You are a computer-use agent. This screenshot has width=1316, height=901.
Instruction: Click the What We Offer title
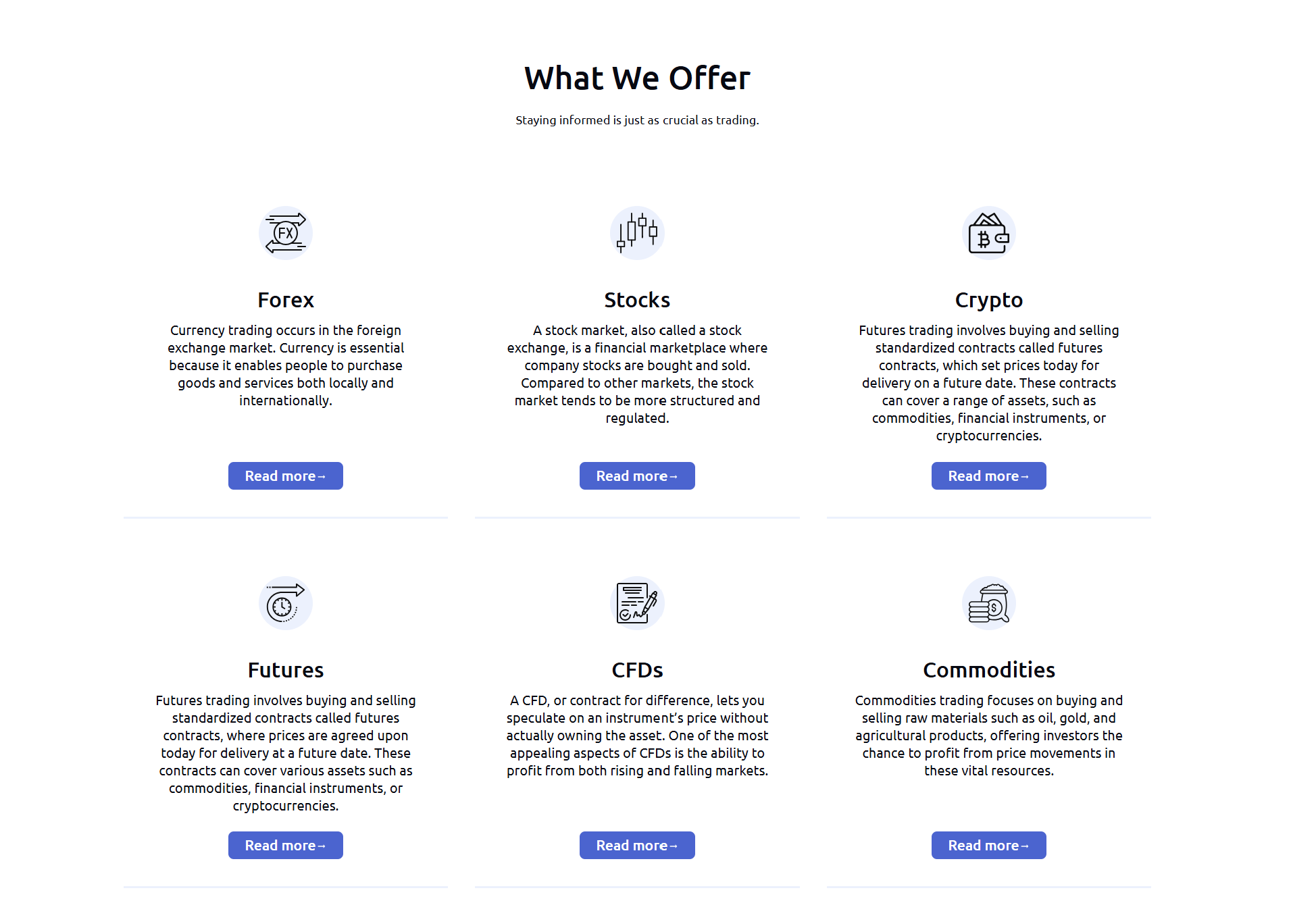[x=637, y=78]
